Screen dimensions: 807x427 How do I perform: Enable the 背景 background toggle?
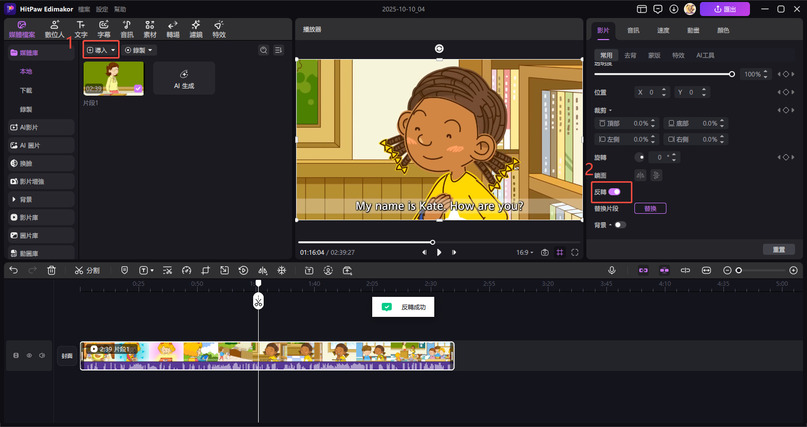click(620, 225)
